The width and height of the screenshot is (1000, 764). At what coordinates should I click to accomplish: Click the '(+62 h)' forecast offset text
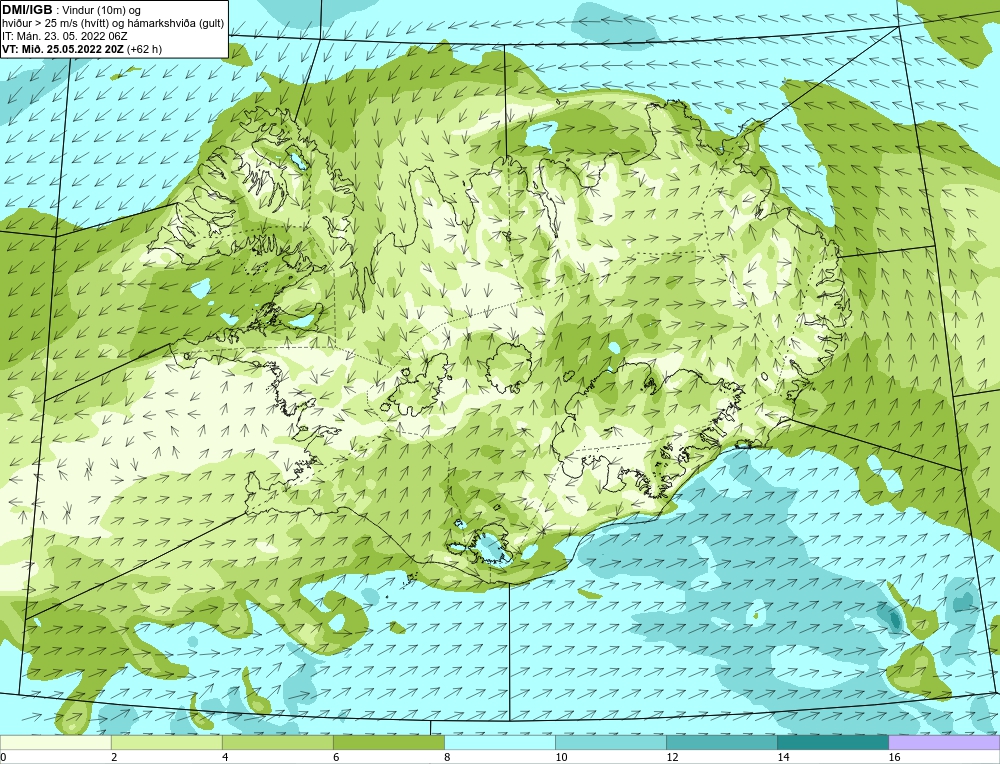(145, 50)
